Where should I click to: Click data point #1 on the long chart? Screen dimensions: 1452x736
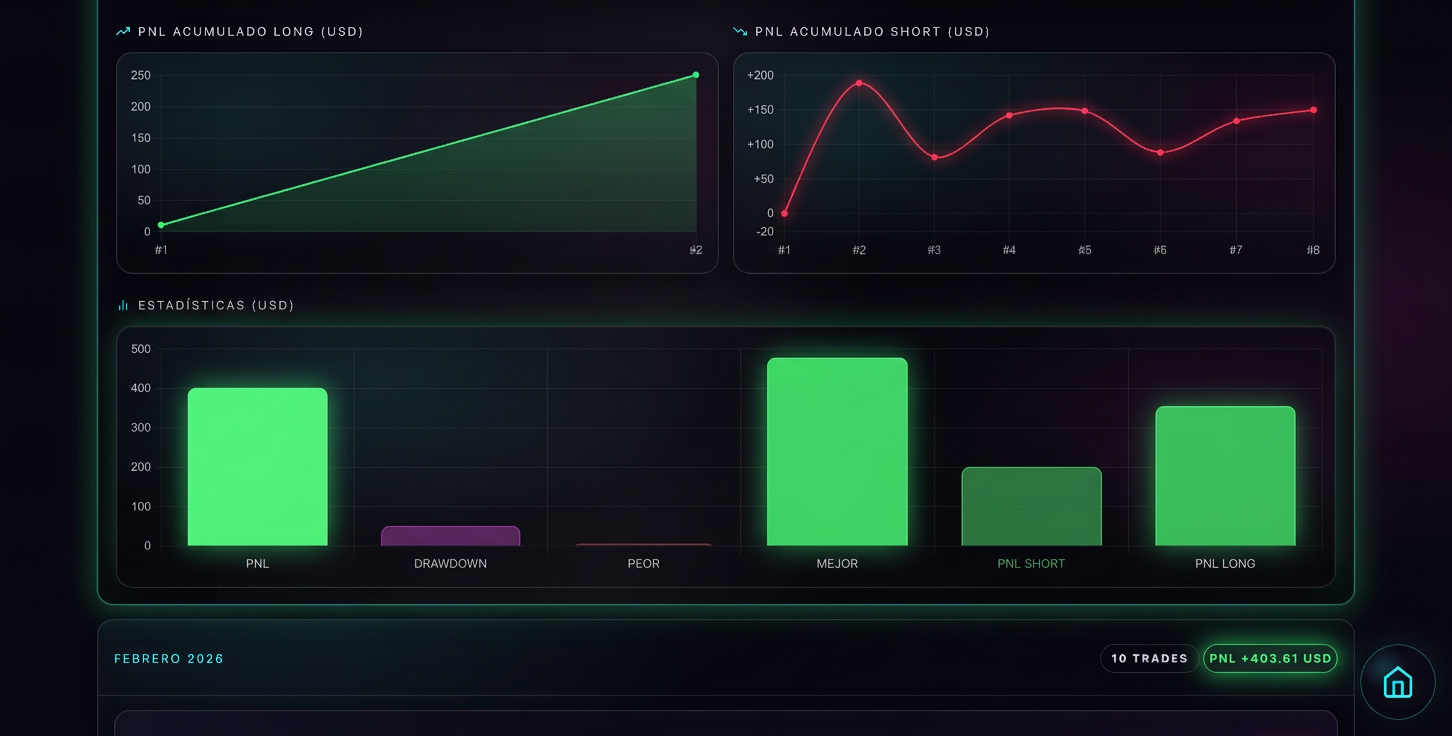(161, 225)
